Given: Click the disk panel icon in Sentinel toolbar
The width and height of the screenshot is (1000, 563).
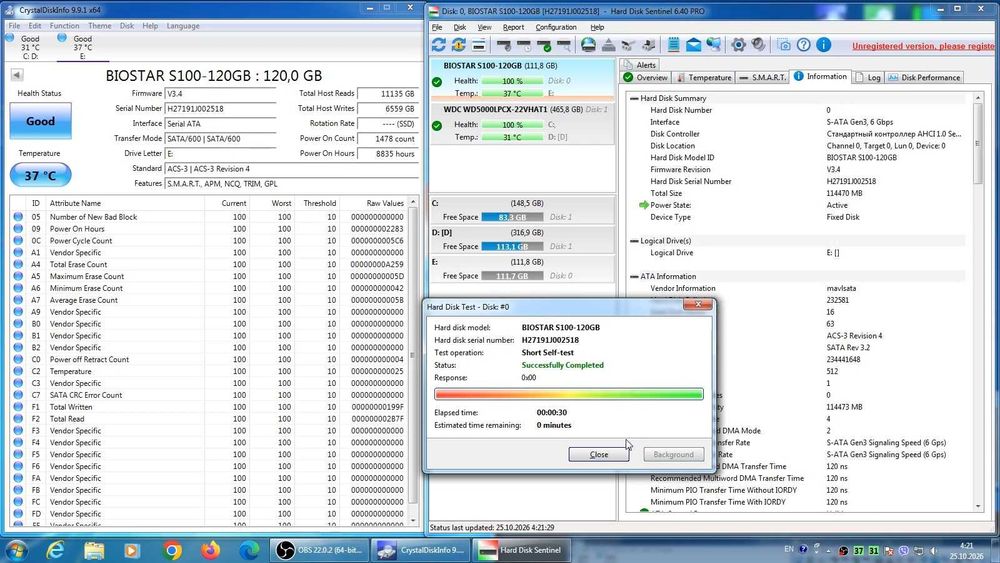Looking at the screenshot, I should [x=479, y=45].
